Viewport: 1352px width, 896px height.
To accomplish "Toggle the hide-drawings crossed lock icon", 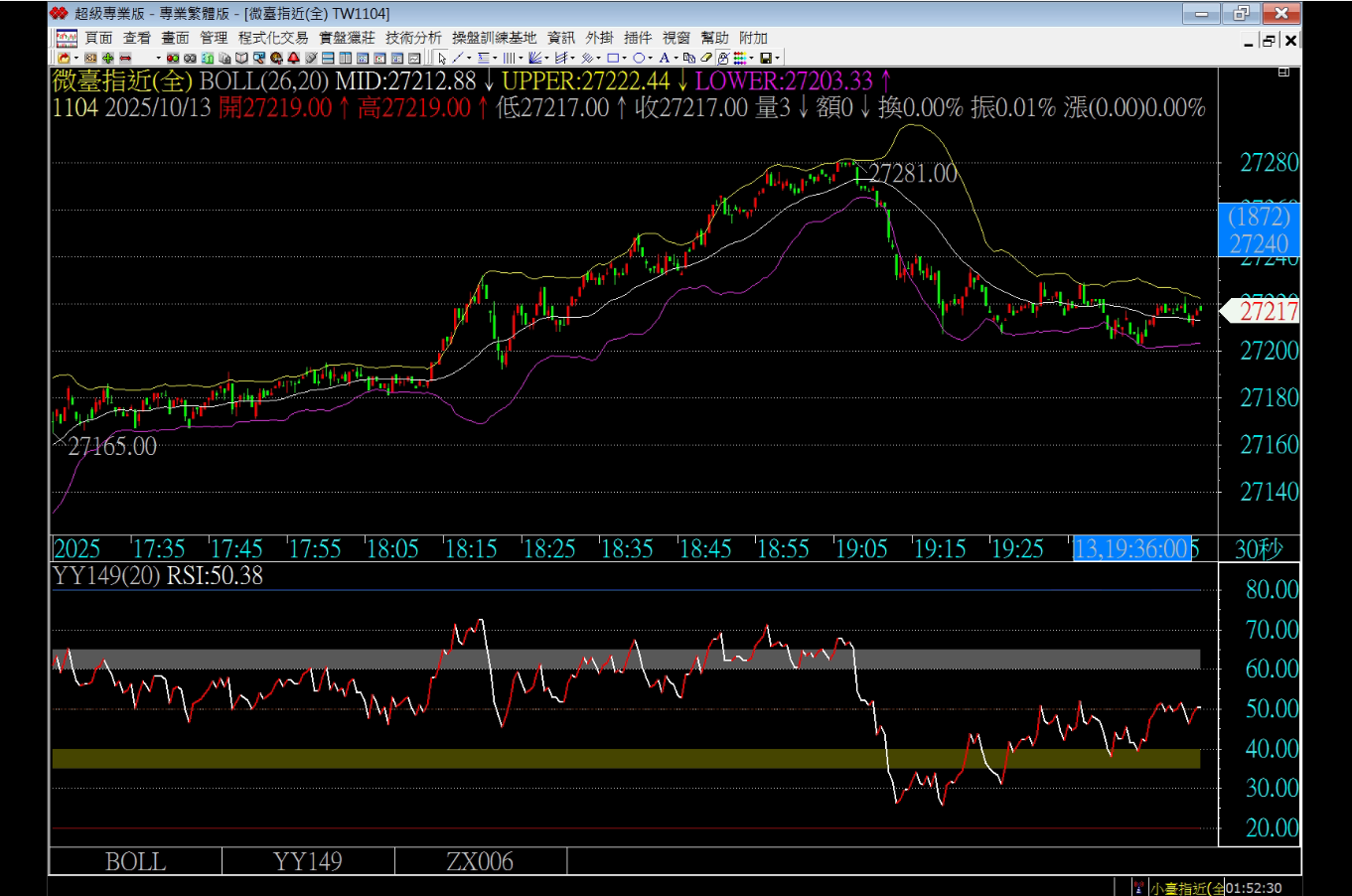I will pyautogui.click(x=722, y=58).
